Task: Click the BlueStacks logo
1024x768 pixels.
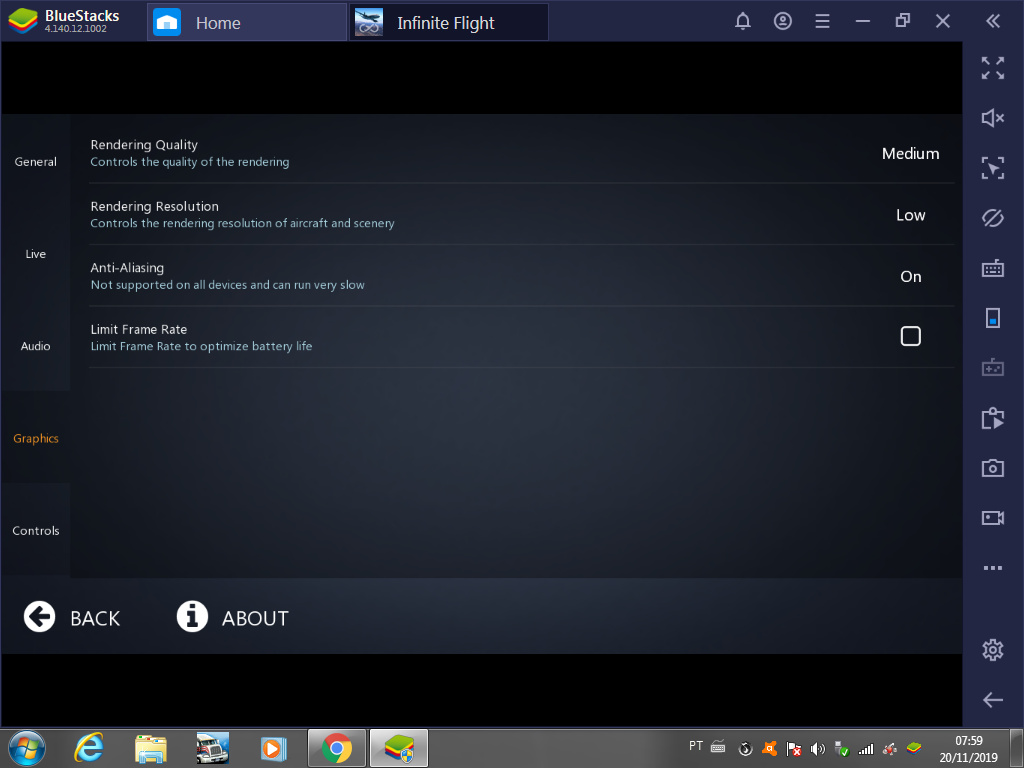Action: [23, 22]
